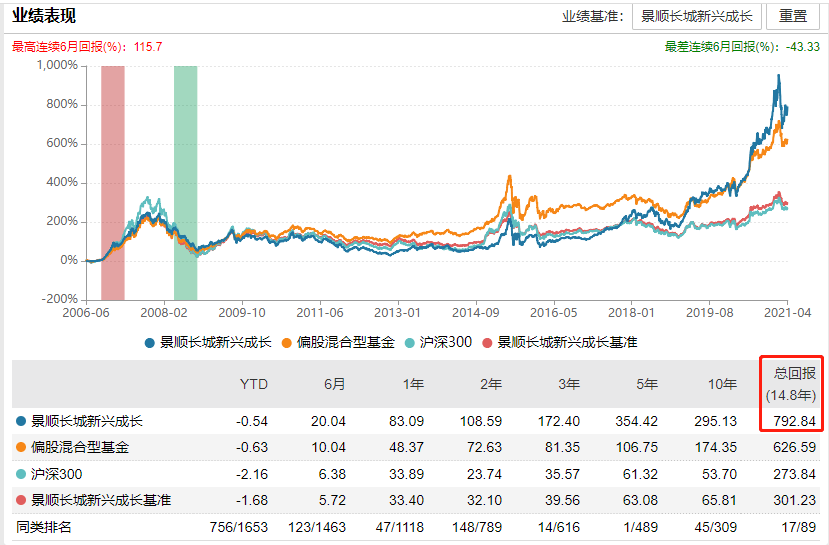Click the red highlighted best-period band
This screenshot has width=829, height=545.
click(113, 182)
